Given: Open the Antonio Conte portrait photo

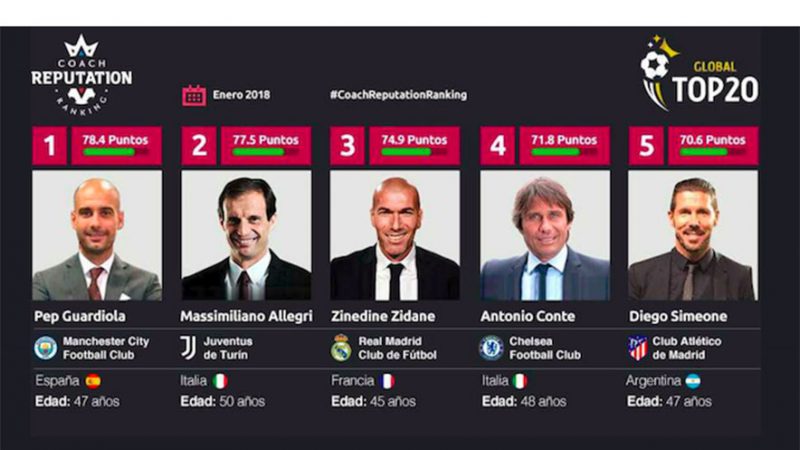Looking at the screenshot, I should click(x=545, y=235).
